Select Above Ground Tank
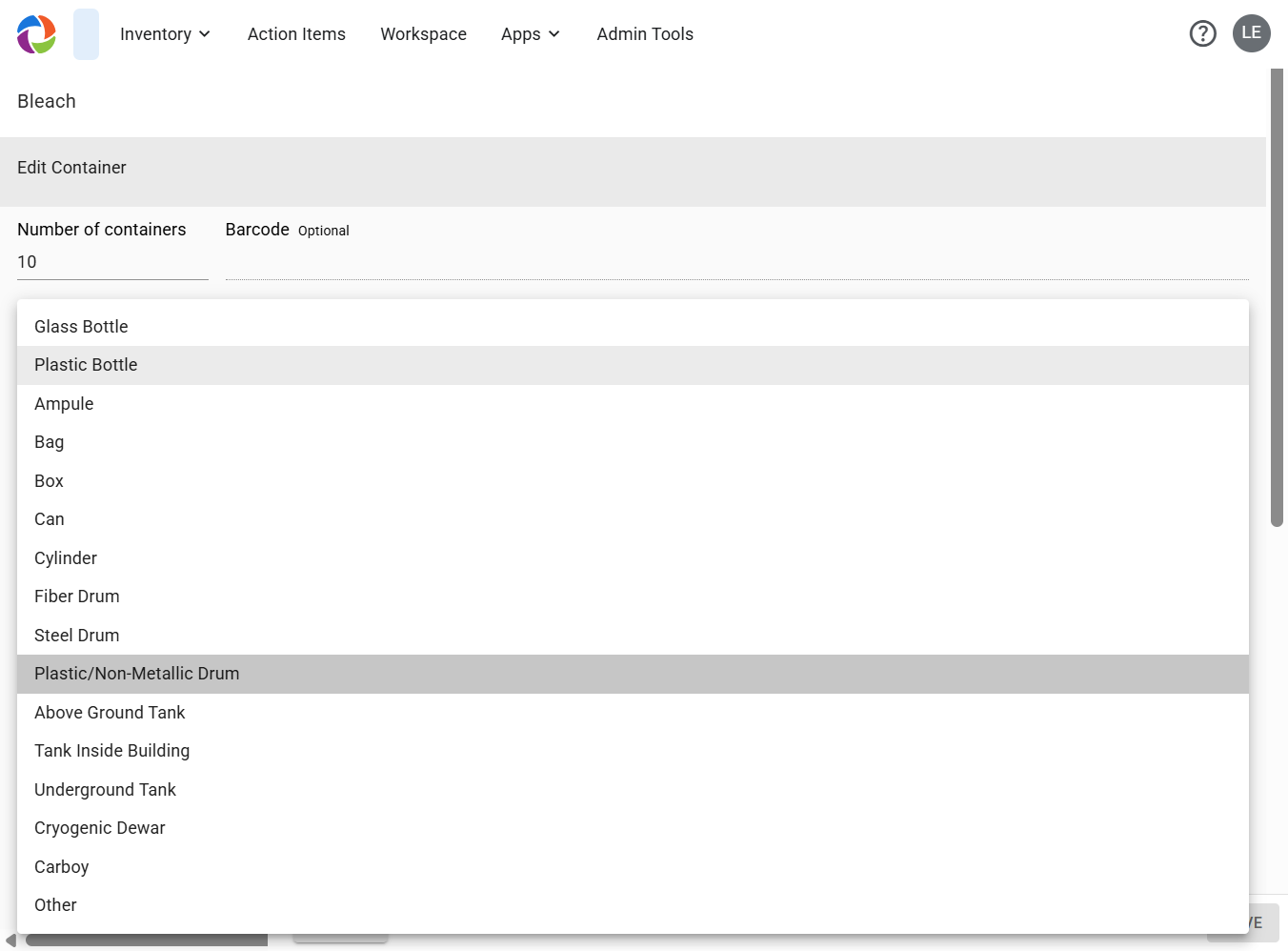The image size is (1288, 951). pos(633,713)
